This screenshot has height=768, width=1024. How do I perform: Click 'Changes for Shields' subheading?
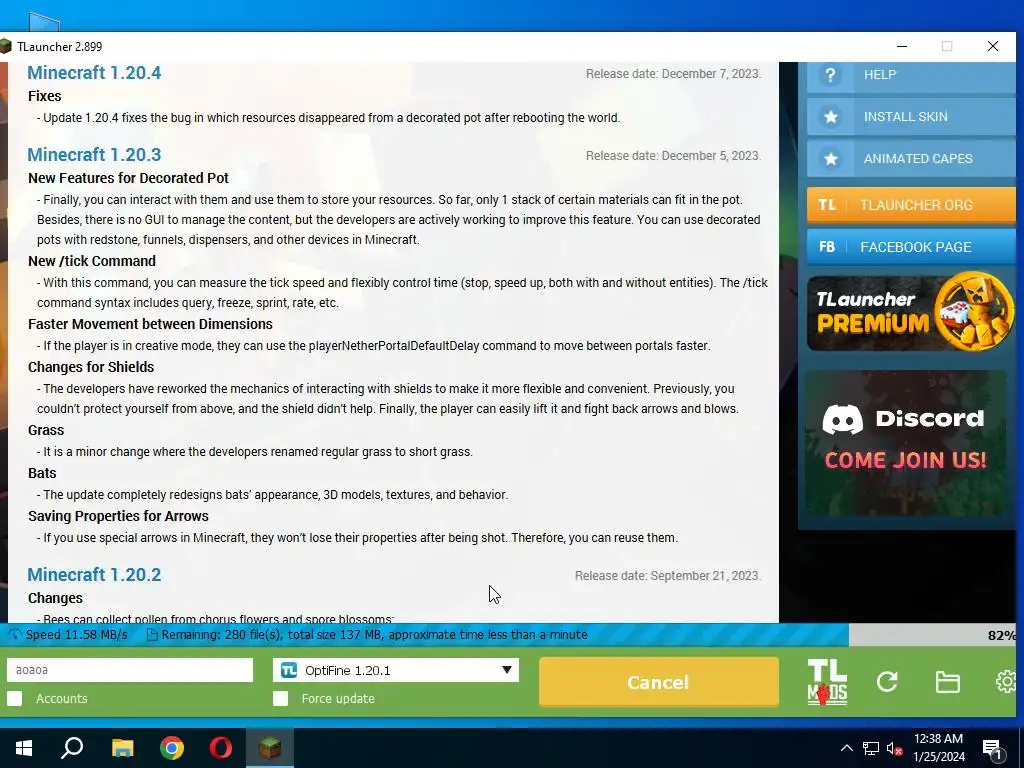(x=91, y=367)
